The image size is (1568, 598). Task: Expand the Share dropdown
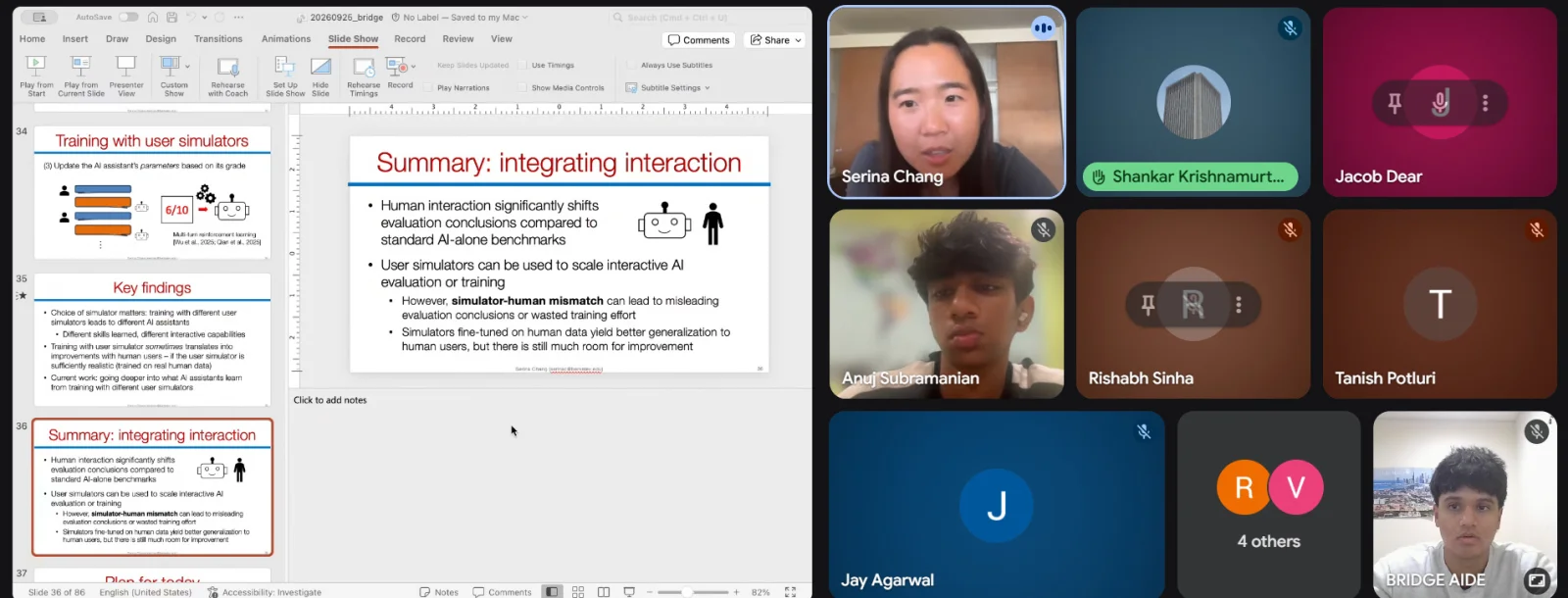coord(799,40)
